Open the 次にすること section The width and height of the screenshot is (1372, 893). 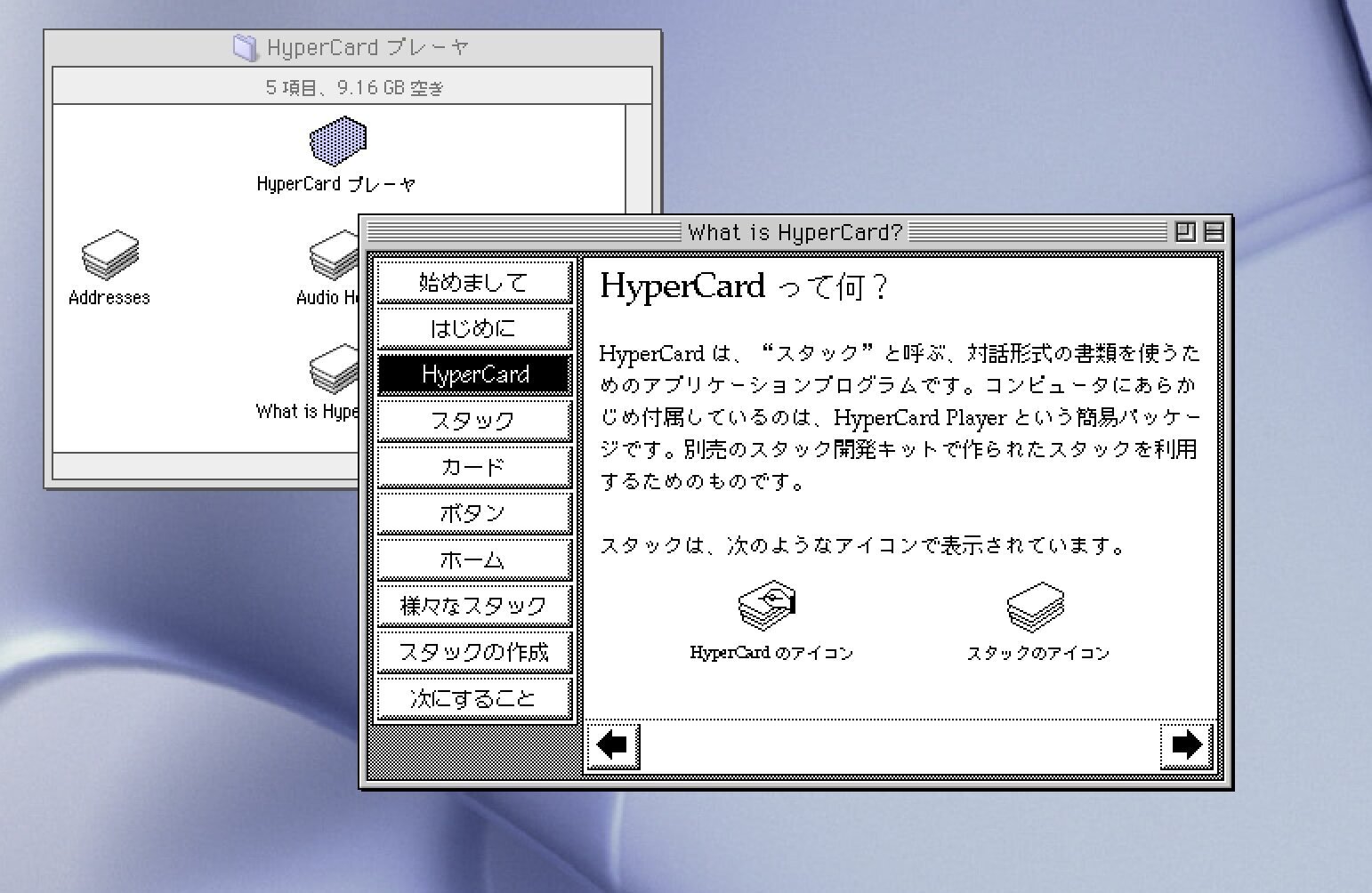pyautogui.click(x=473, y=698)
